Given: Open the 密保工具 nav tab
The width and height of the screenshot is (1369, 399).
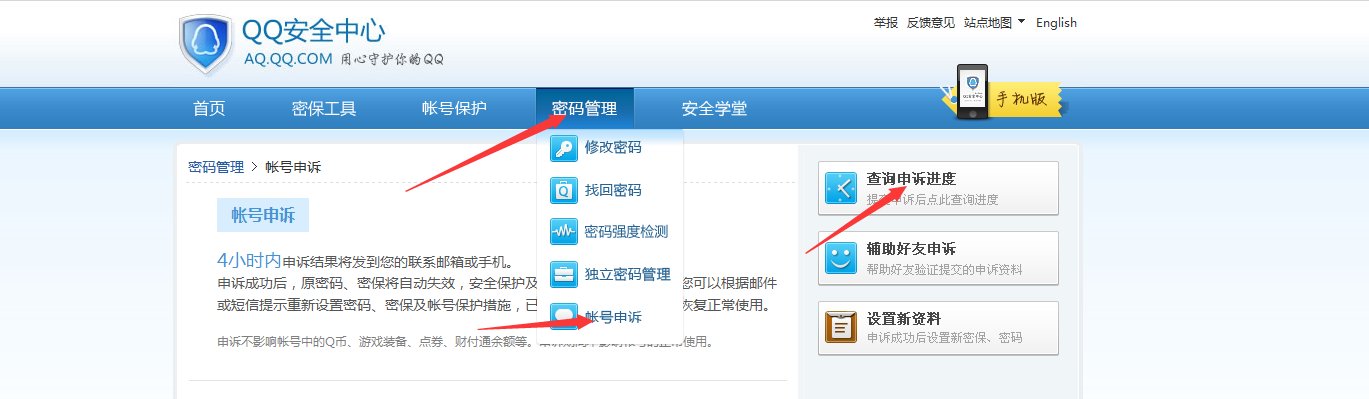Looking at the screenshot, I should [324, 109].
